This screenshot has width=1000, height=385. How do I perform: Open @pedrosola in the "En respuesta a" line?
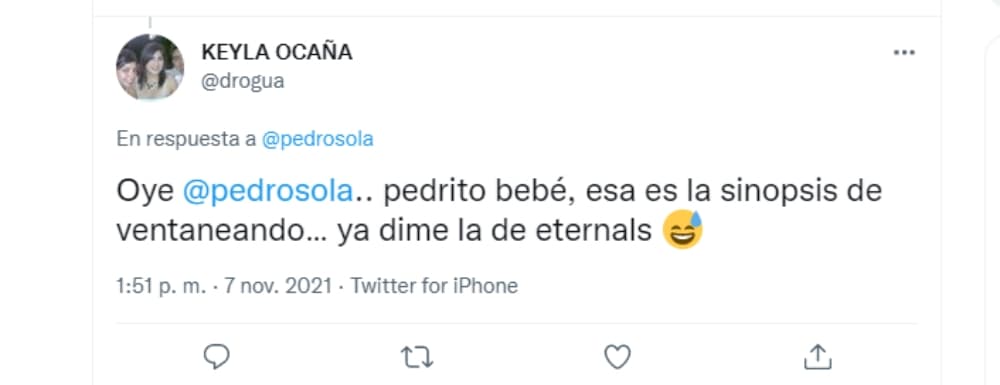pos(318,140)
